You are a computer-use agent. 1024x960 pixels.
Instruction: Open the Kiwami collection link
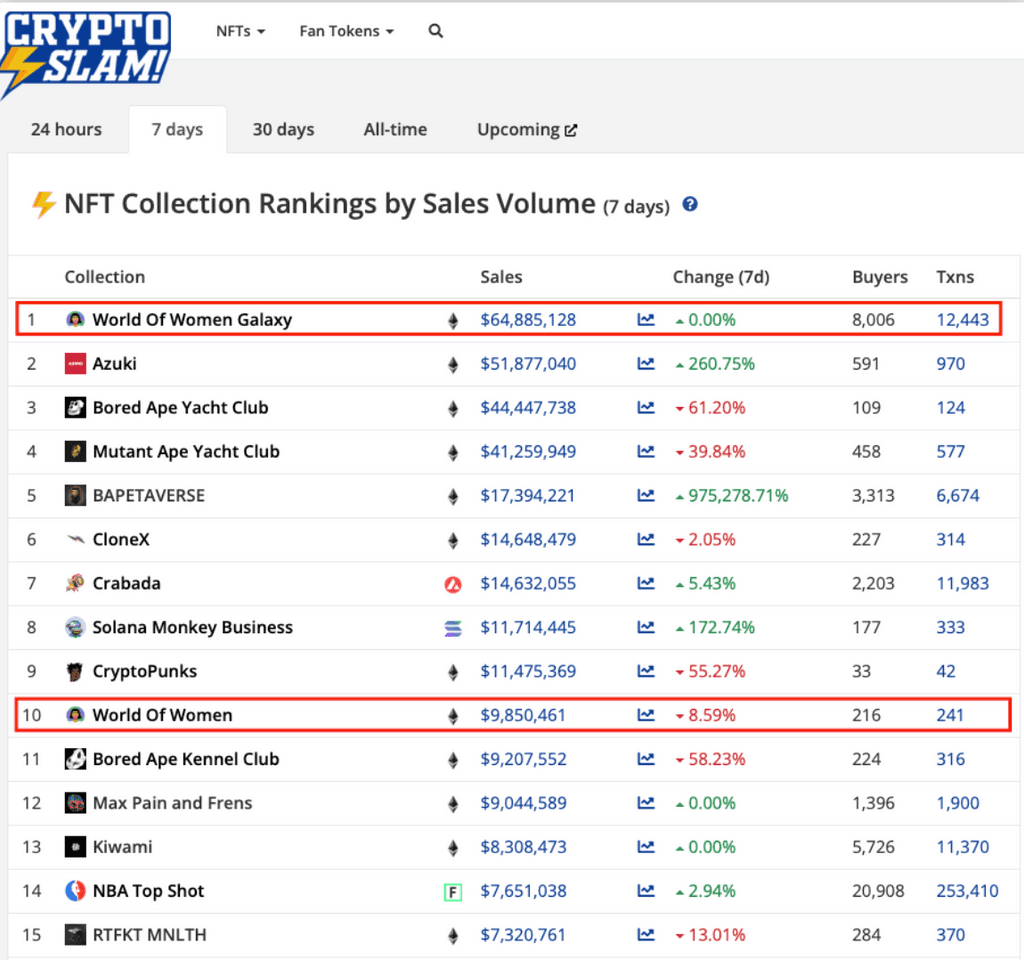tap(122, 847)
